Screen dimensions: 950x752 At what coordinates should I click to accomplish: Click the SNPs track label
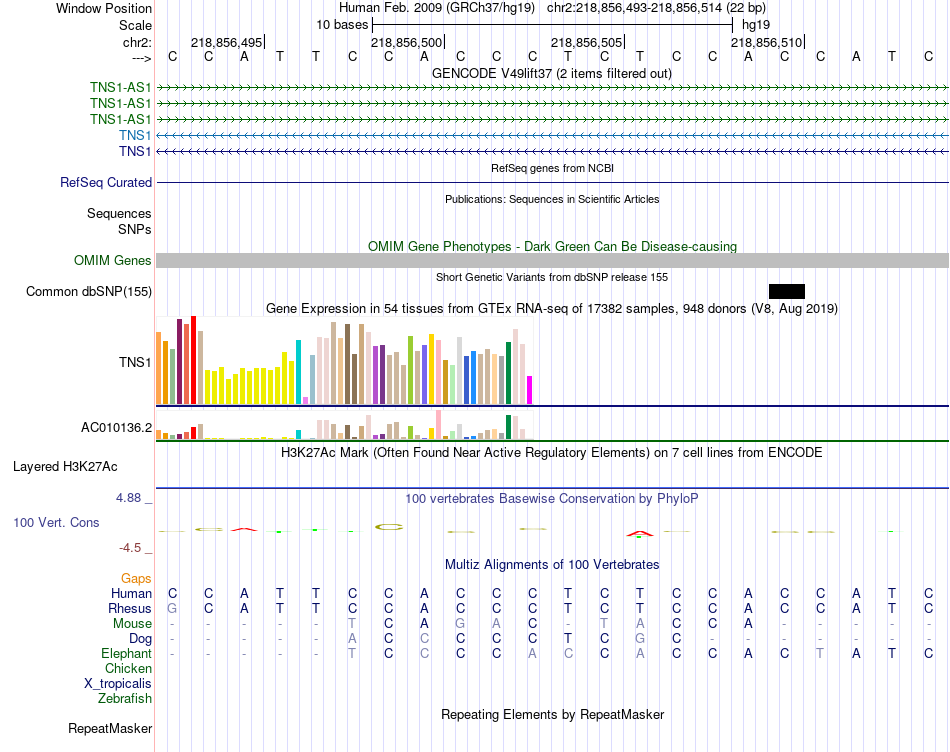[135, 229]
